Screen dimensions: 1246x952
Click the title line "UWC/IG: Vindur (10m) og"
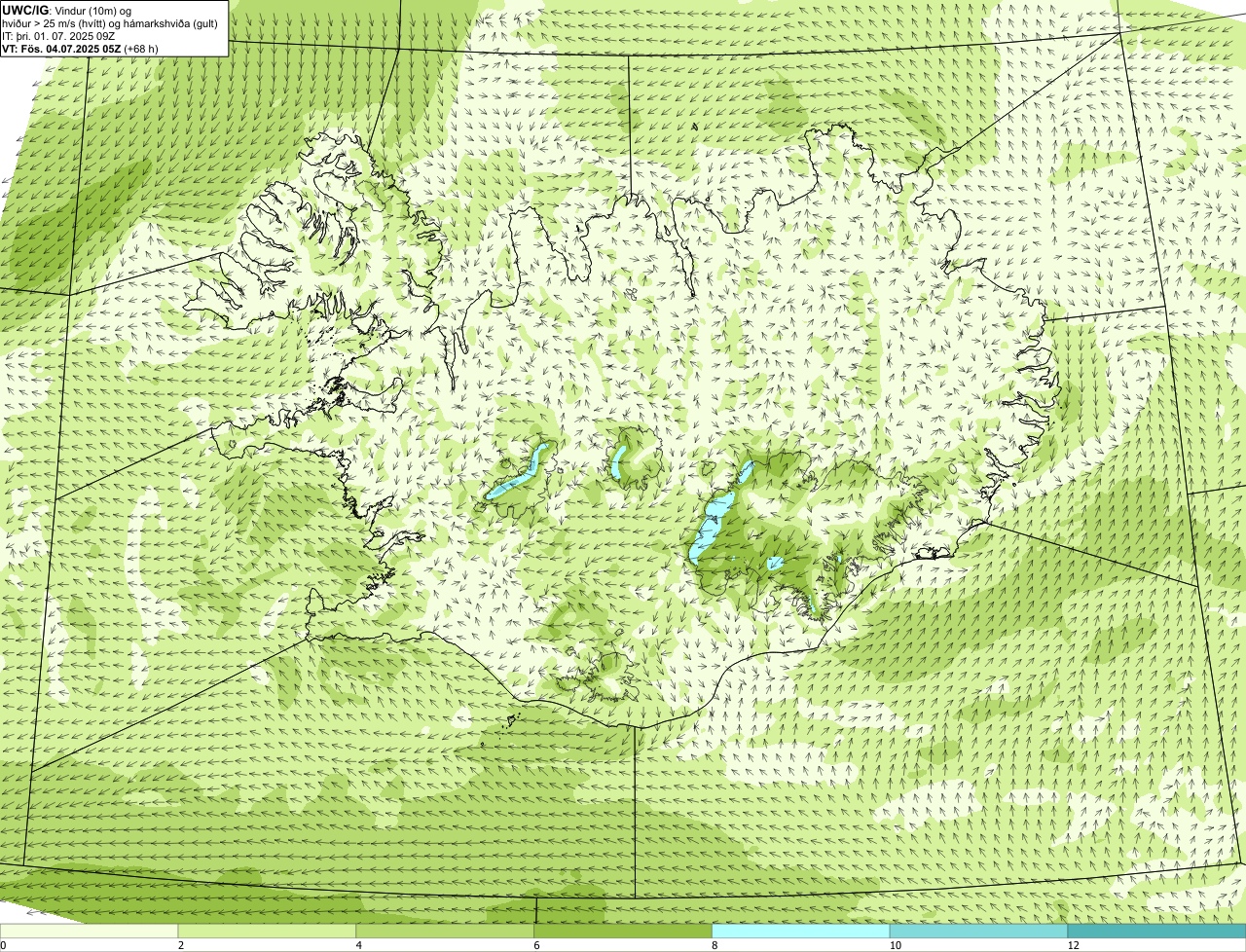(66, 11)
